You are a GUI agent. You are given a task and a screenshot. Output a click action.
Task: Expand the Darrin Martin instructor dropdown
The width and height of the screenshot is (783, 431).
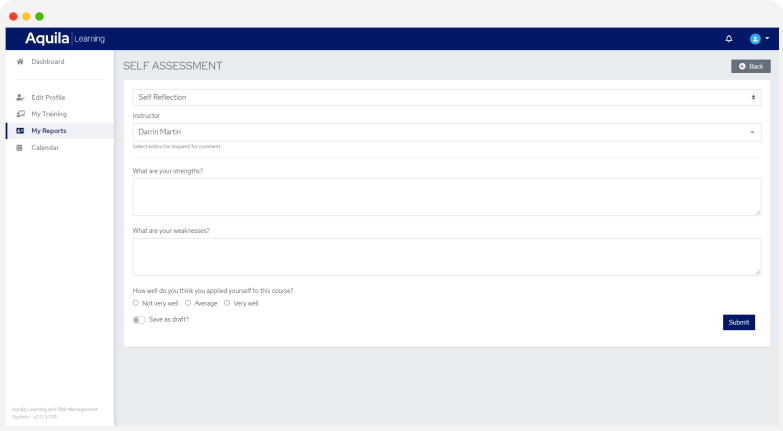click(x=446, y=132)
